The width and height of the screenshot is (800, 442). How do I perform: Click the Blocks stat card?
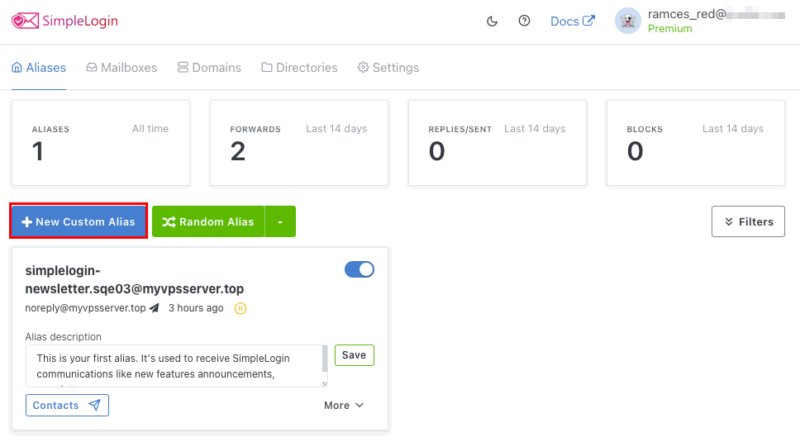(696, 143)
